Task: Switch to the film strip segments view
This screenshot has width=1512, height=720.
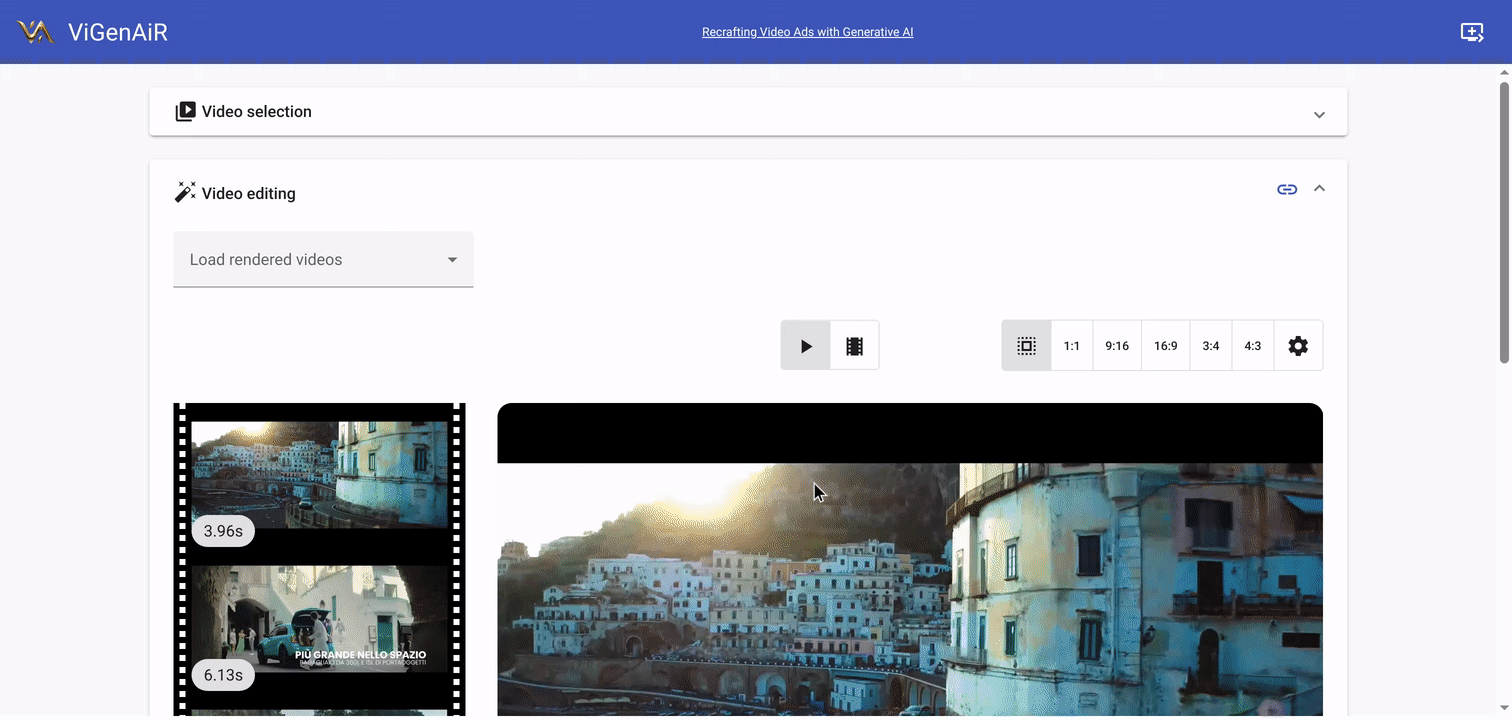Action: [854, 346]
